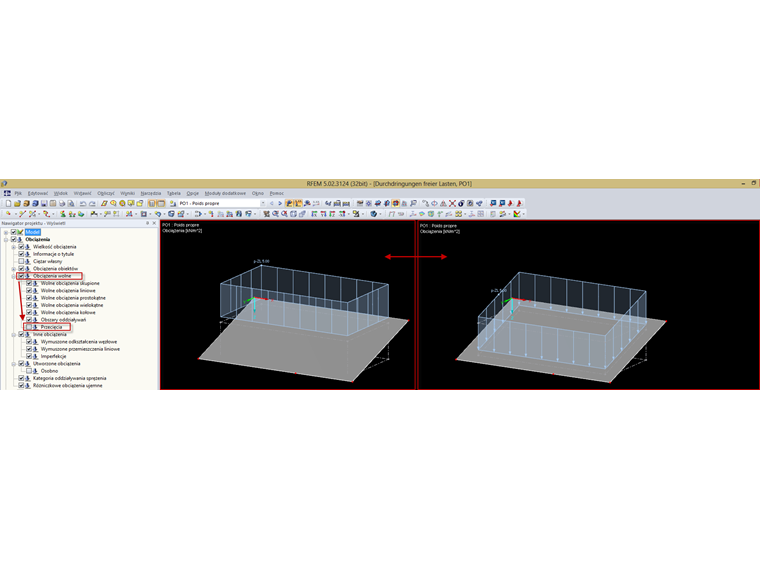Select Wymuszone odkształcenia węzłowe item
This screenshot has width=760, height=570.
79,342
